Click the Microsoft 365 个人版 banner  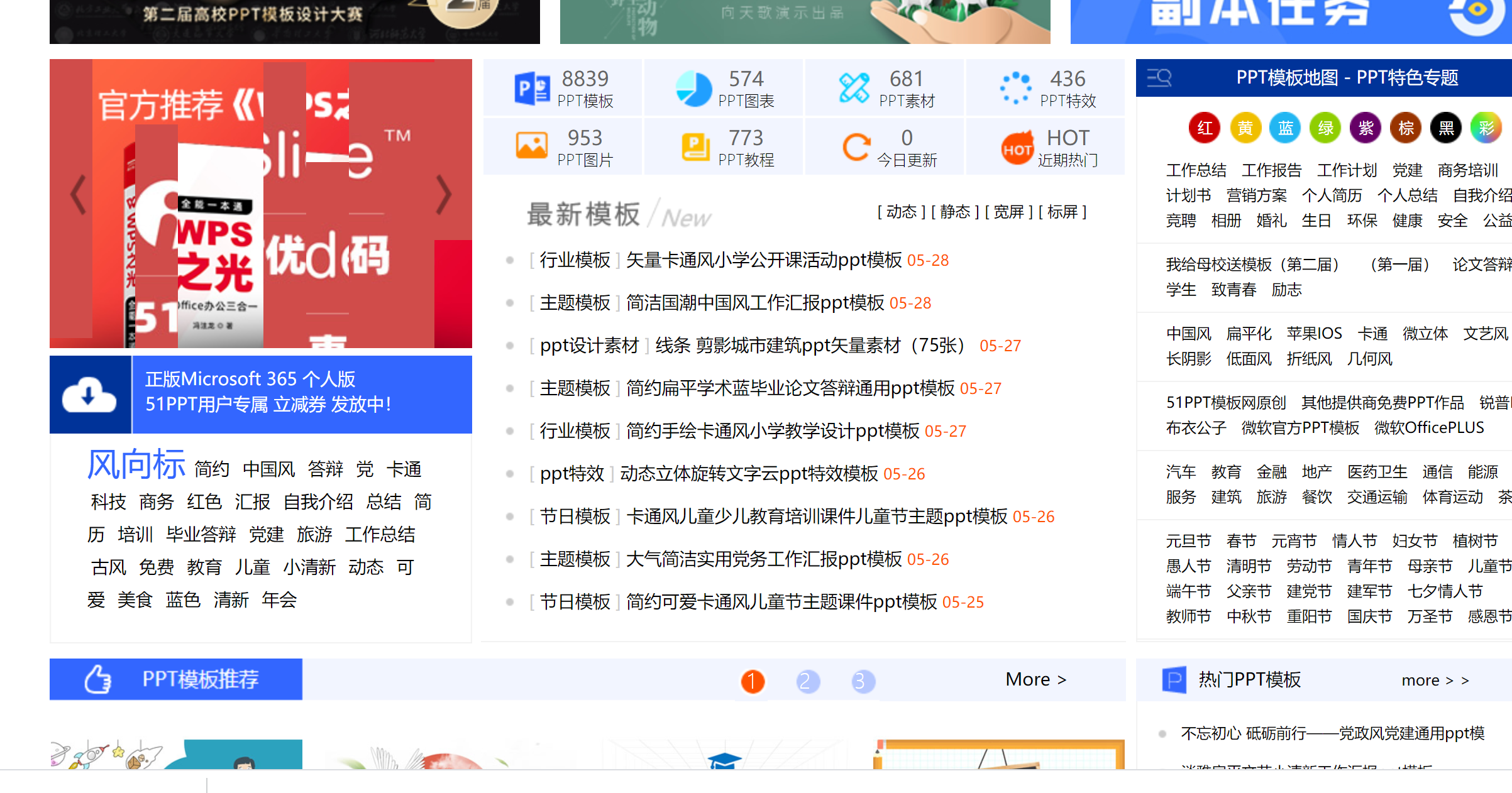pos(302,392)
